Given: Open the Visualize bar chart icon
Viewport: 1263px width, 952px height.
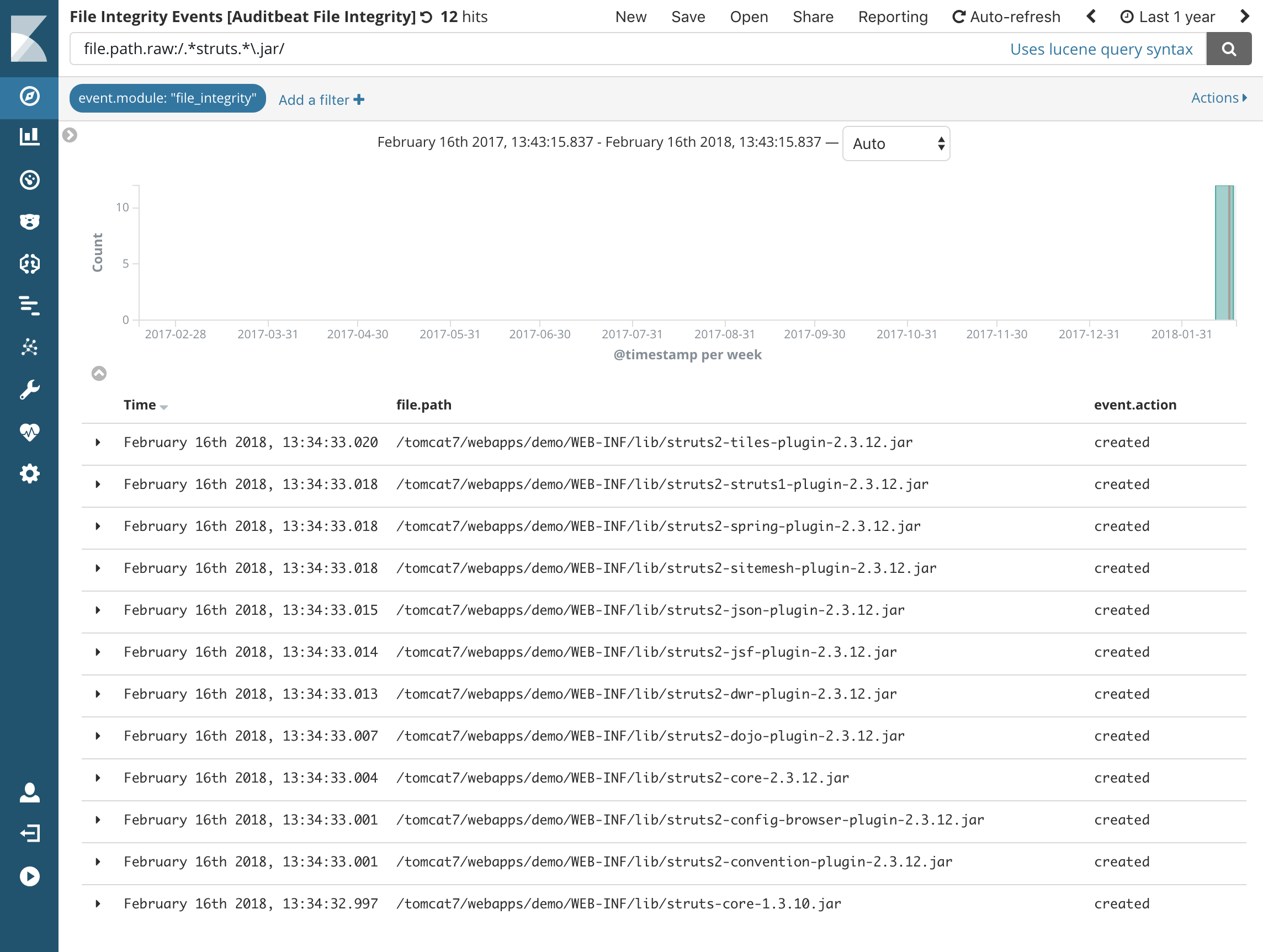Looking at the screenshot, I should pos(29,137).
